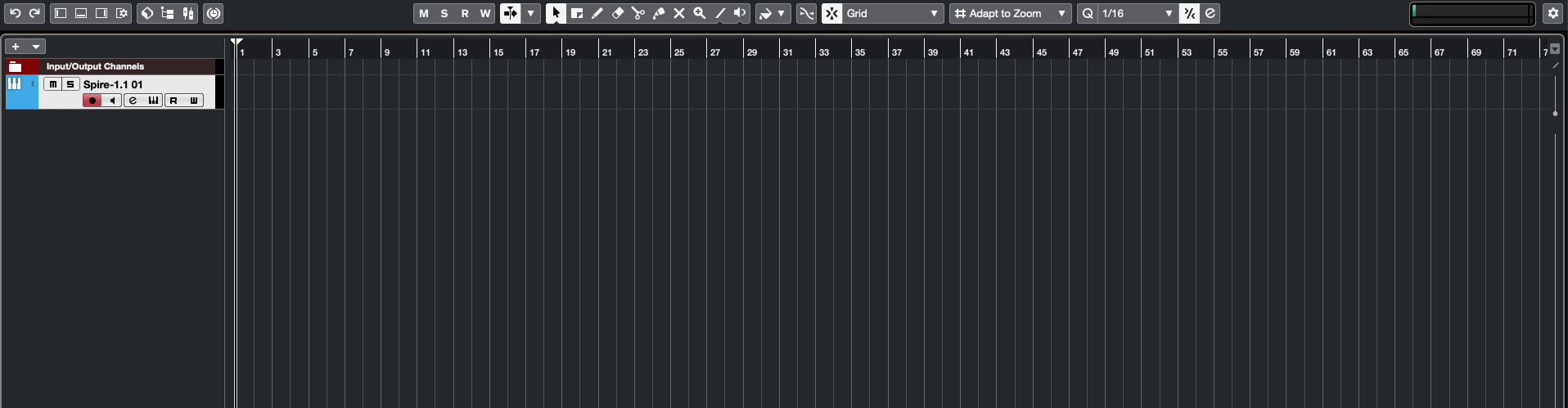Undo the last action
Image resolution: width=1568 pixels, height=408 pixels.
point(15,13)
